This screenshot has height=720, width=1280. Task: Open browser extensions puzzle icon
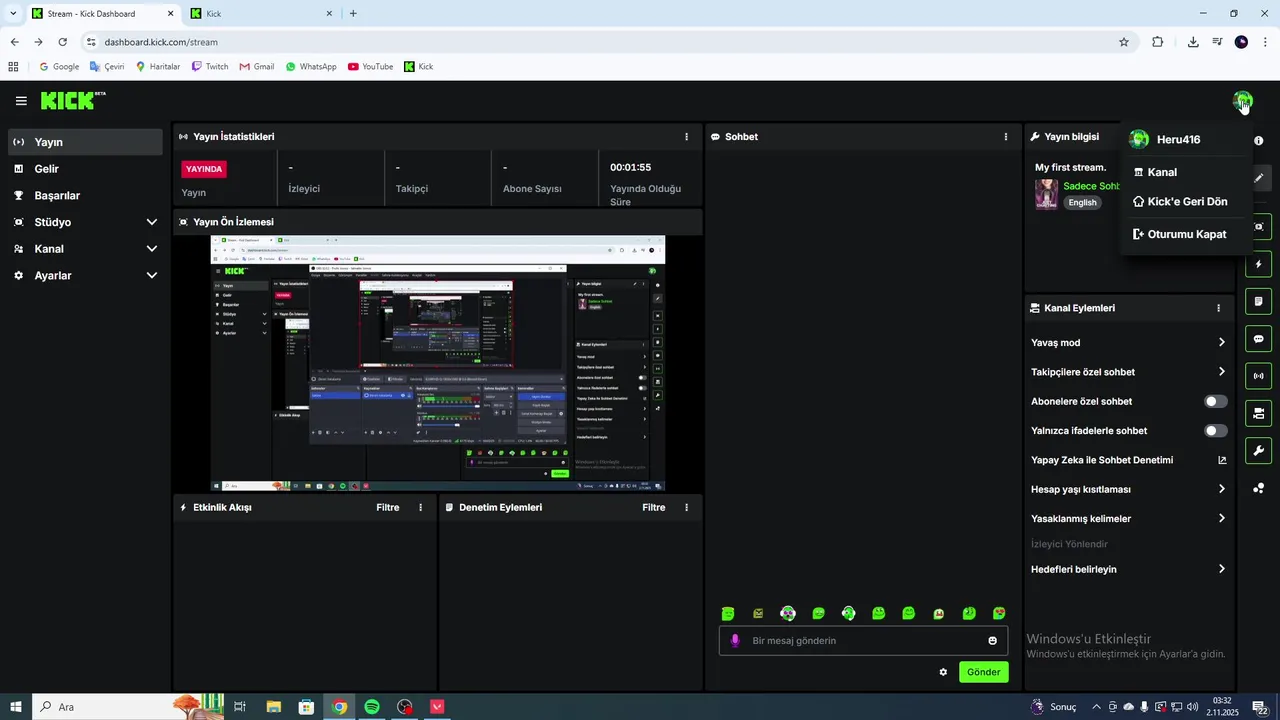tap(1158, 42)
